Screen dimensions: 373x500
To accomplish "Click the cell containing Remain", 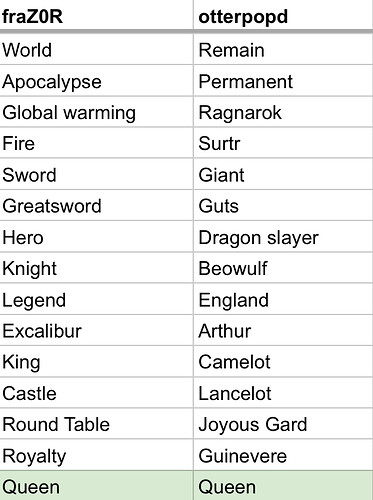I will [283, 49].
